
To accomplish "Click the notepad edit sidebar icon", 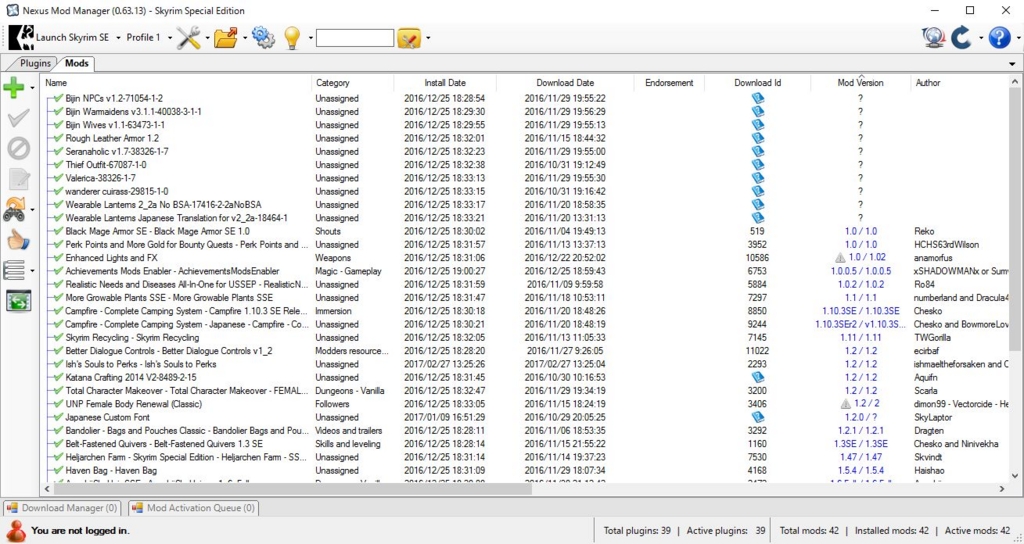I will [18, 179].
